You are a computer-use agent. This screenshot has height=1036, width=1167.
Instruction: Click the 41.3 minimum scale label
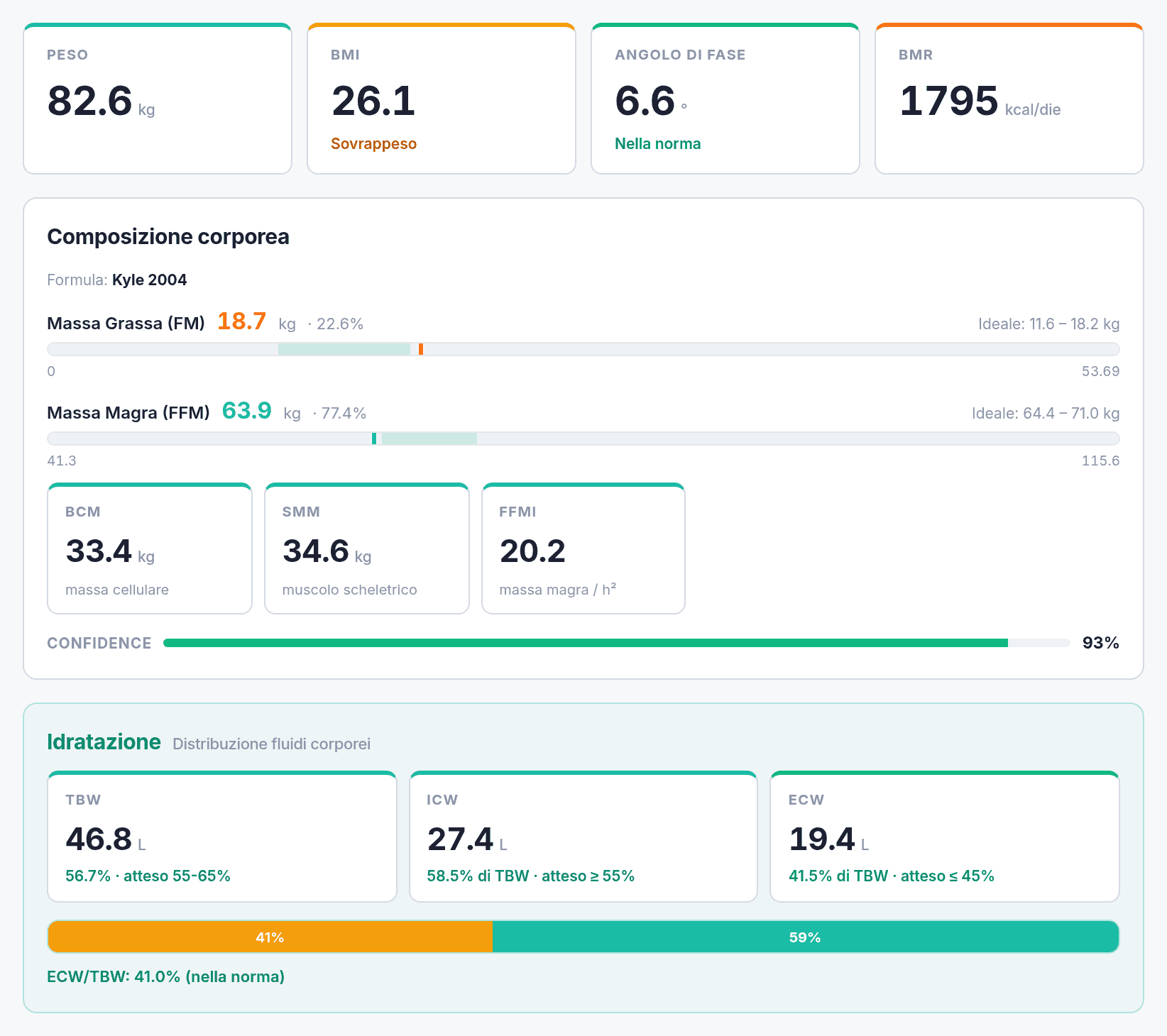(x=62, y=461)
